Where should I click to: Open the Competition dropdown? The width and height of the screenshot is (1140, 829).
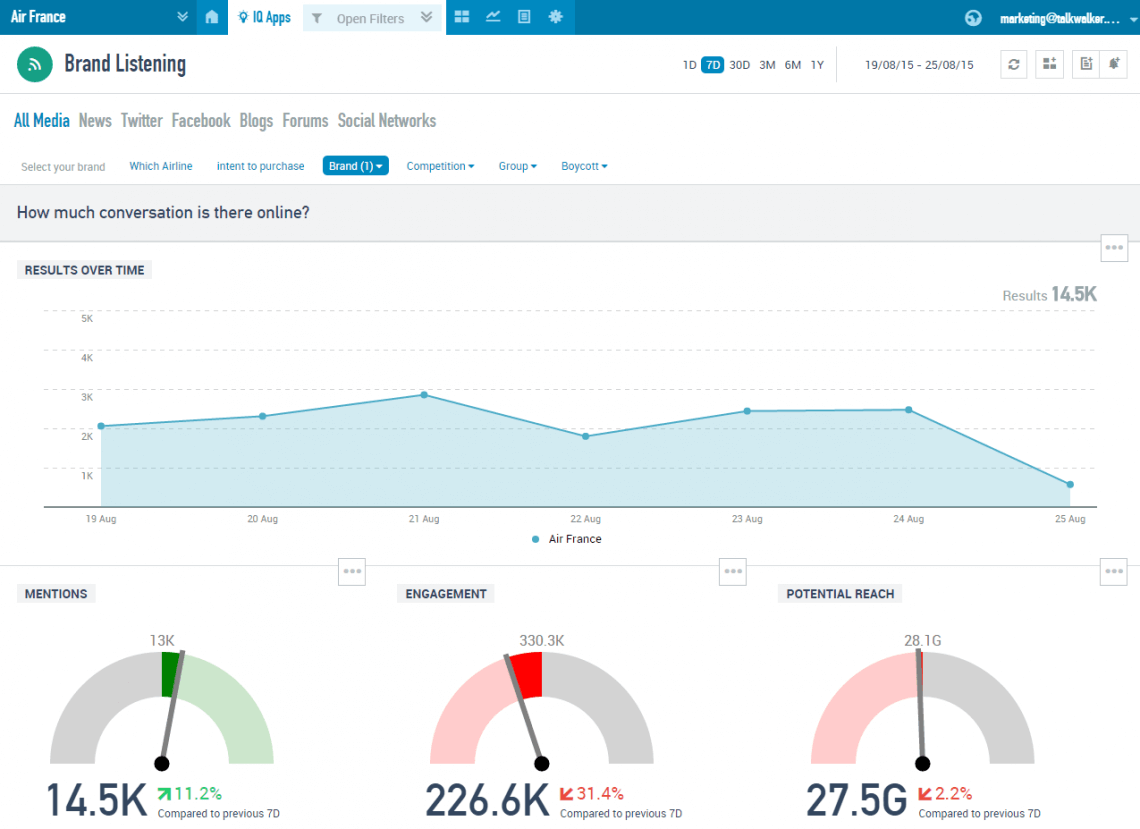coord(440,166)
